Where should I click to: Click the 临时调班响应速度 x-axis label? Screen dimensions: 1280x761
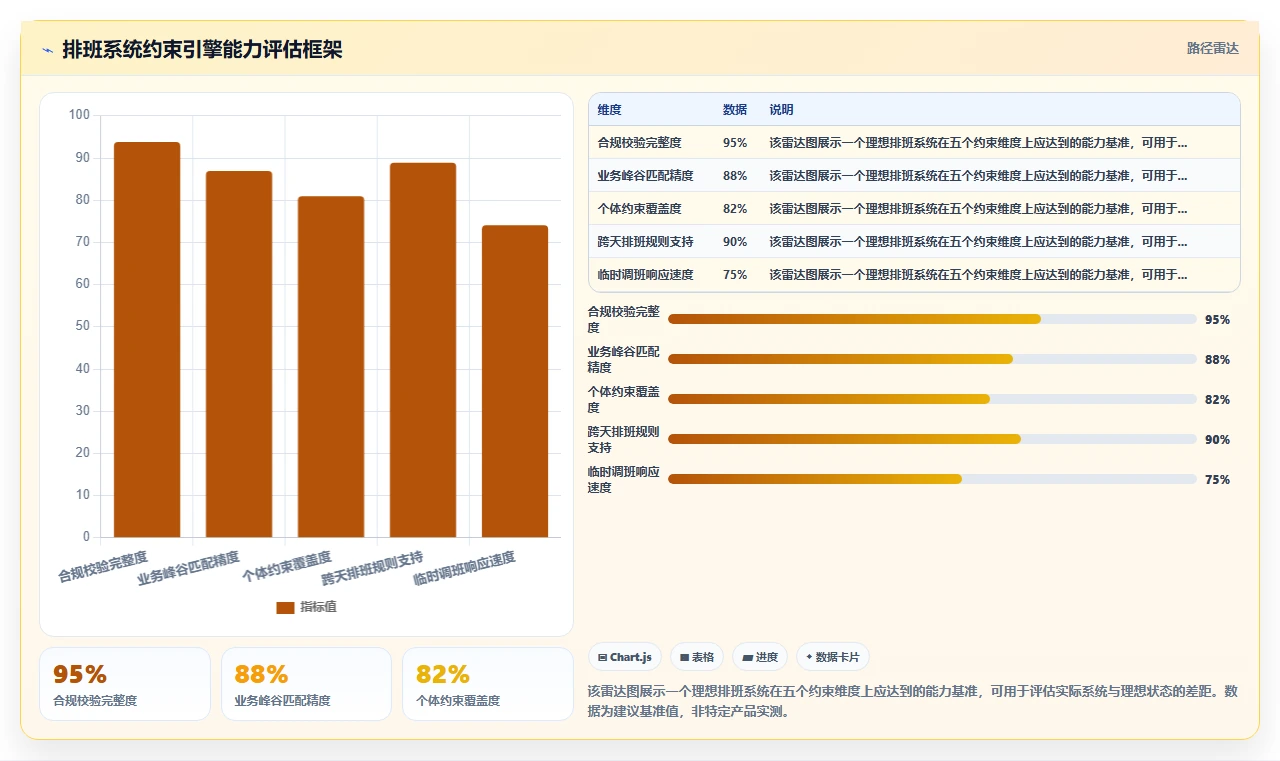coord(464,568)
